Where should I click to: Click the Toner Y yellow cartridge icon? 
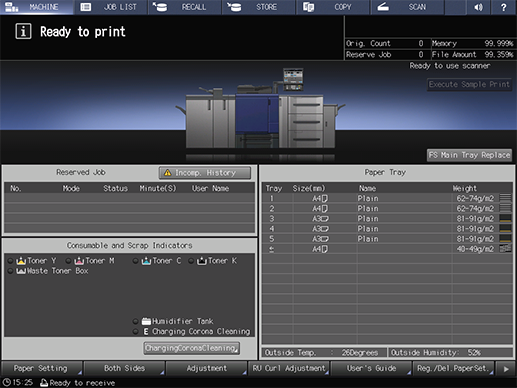[x=21, y=261]
